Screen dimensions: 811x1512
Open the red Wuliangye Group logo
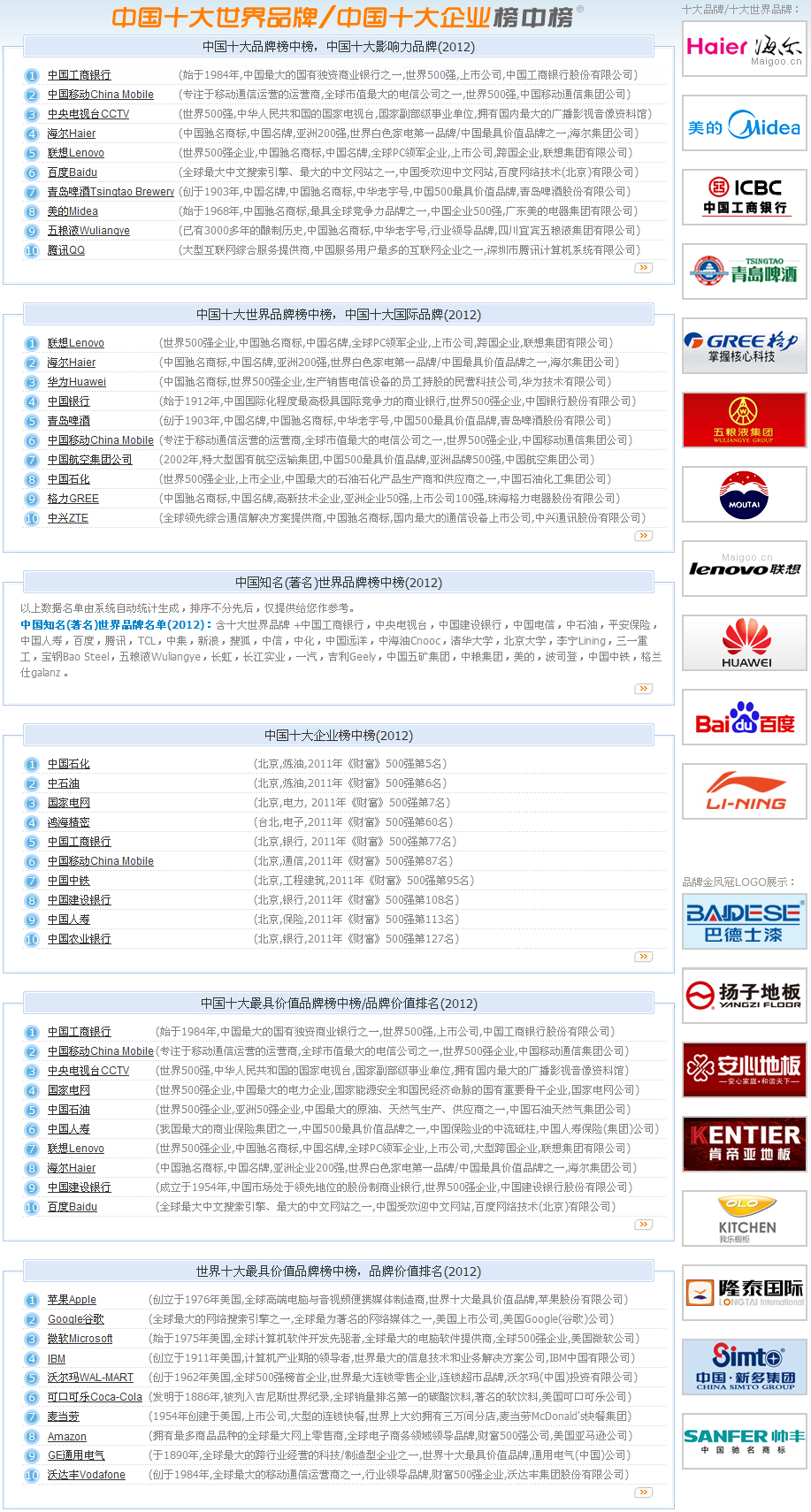pyautogui.click(x=745, y=420)
